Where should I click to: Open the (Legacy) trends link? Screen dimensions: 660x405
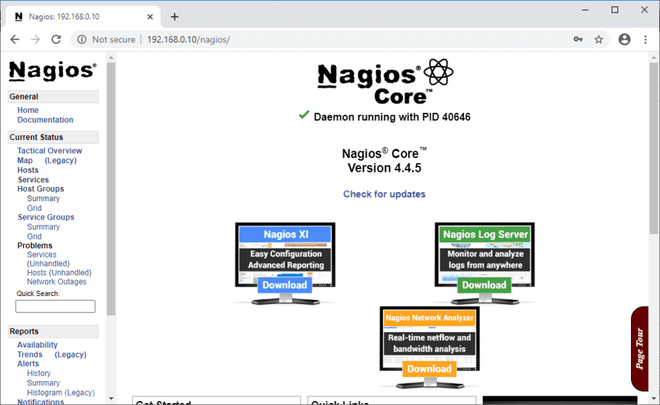[x=70, y=354]
